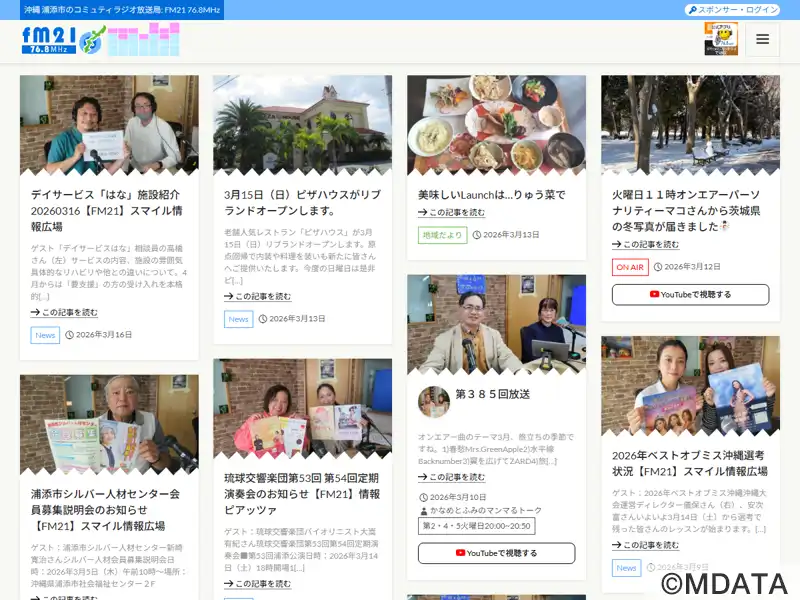Click the clock icon beside 2026年3月16日
800x600 pixels.
click(x=69, y=335)
